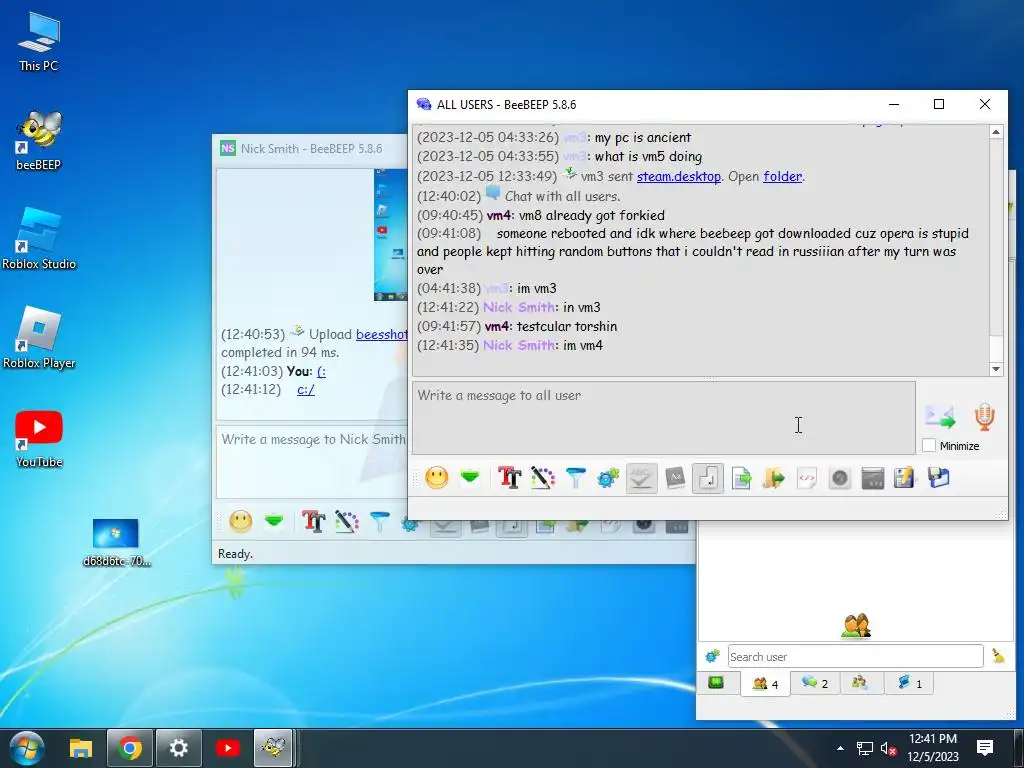Image resolution: width=1024 pixels, height=768 pixels.
Task: Open emoticons picker in ALL USERS chat
Action: (436, 478)
